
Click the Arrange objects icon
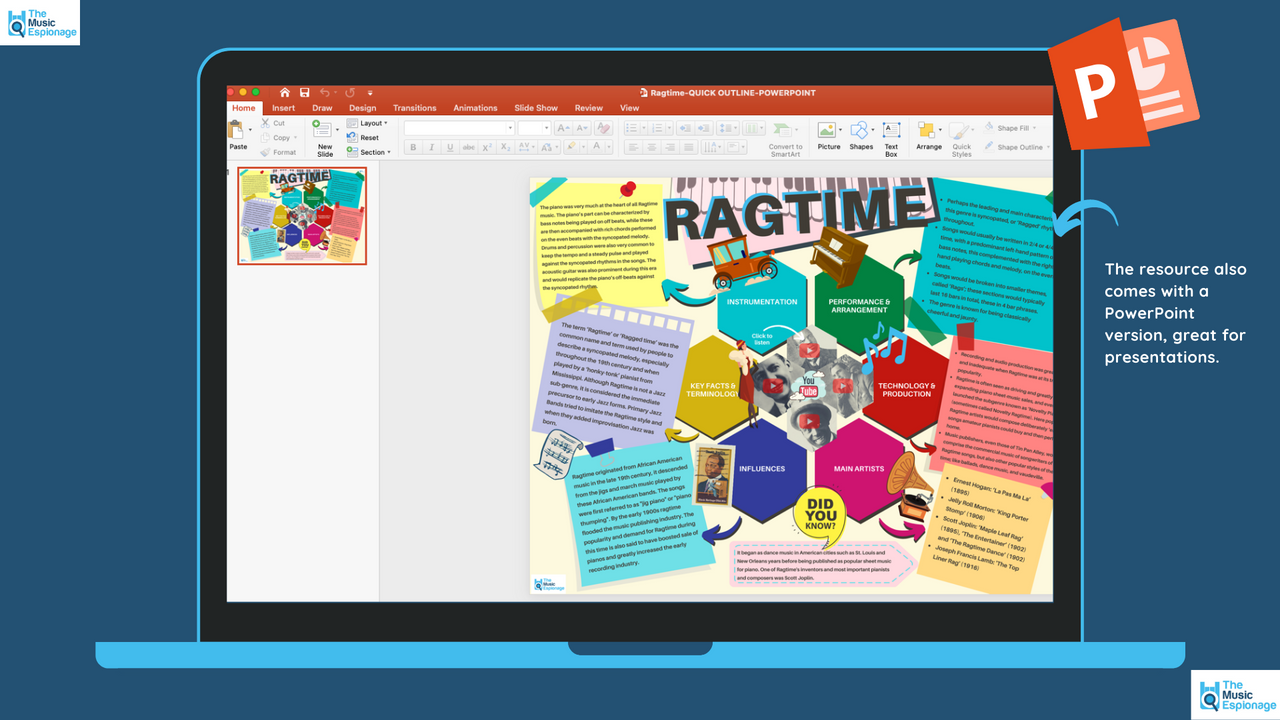coord(927,131)
